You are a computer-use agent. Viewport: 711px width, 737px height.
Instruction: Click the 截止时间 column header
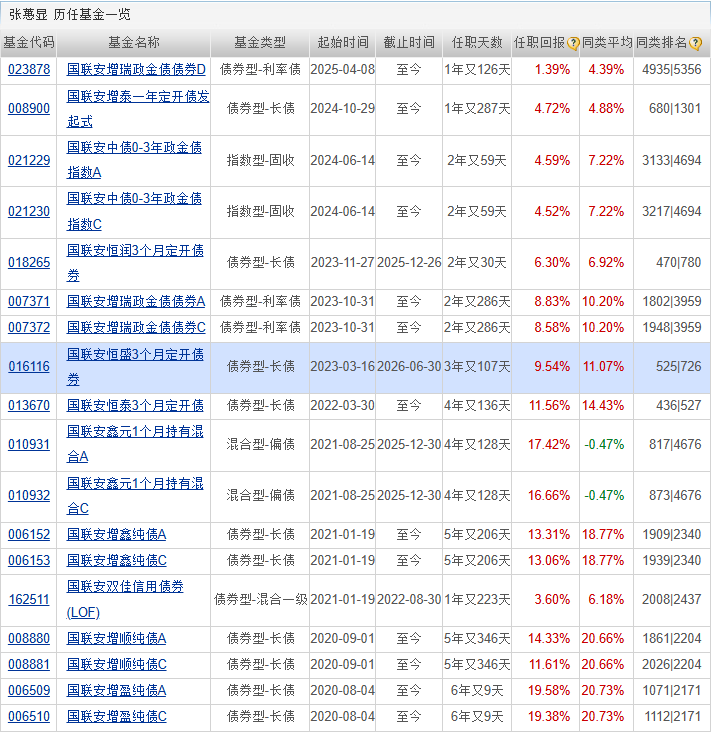pyautogui.click(x=409, y=43)
